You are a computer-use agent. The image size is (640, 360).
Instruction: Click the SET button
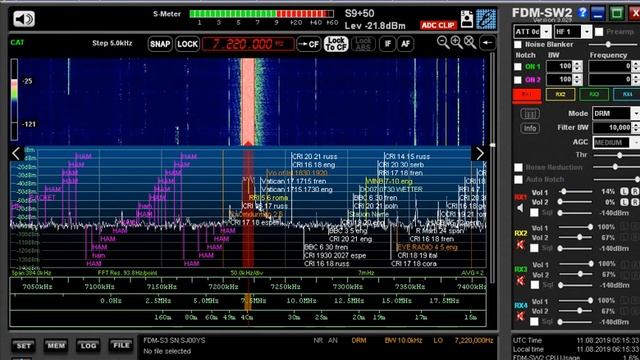(x=24, y=346)
